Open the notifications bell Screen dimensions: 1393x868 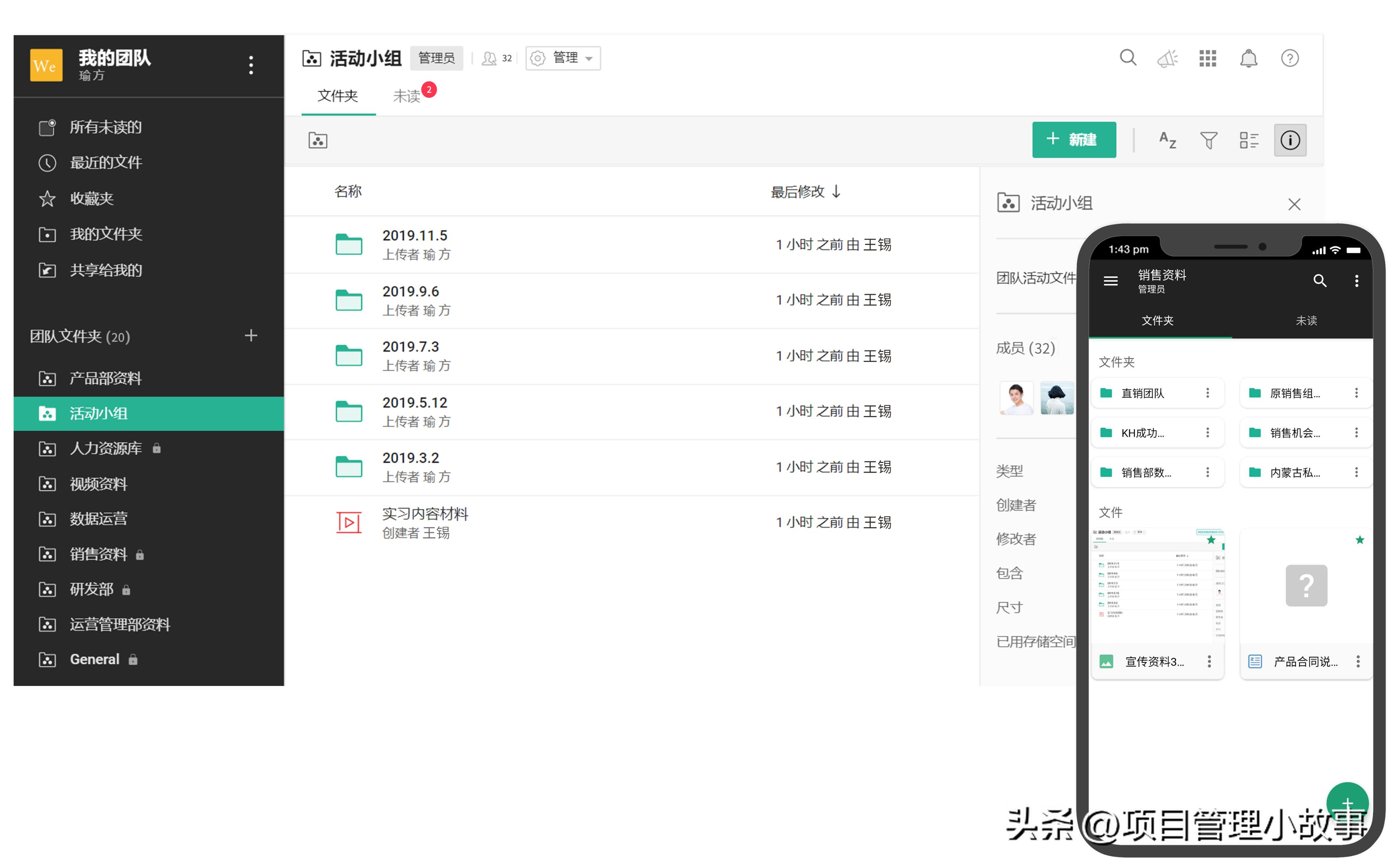(1248, 58)
